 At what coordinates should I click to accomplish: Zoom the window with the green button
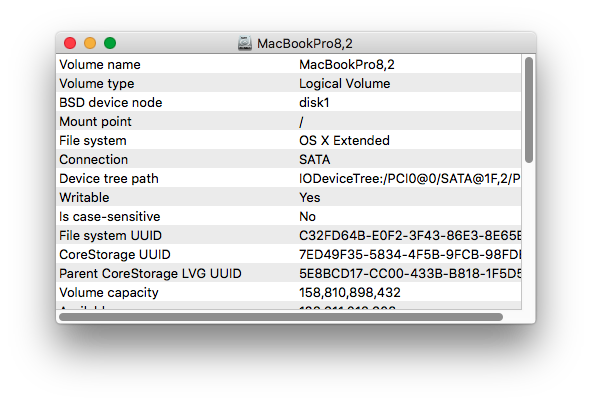[110, 43]
